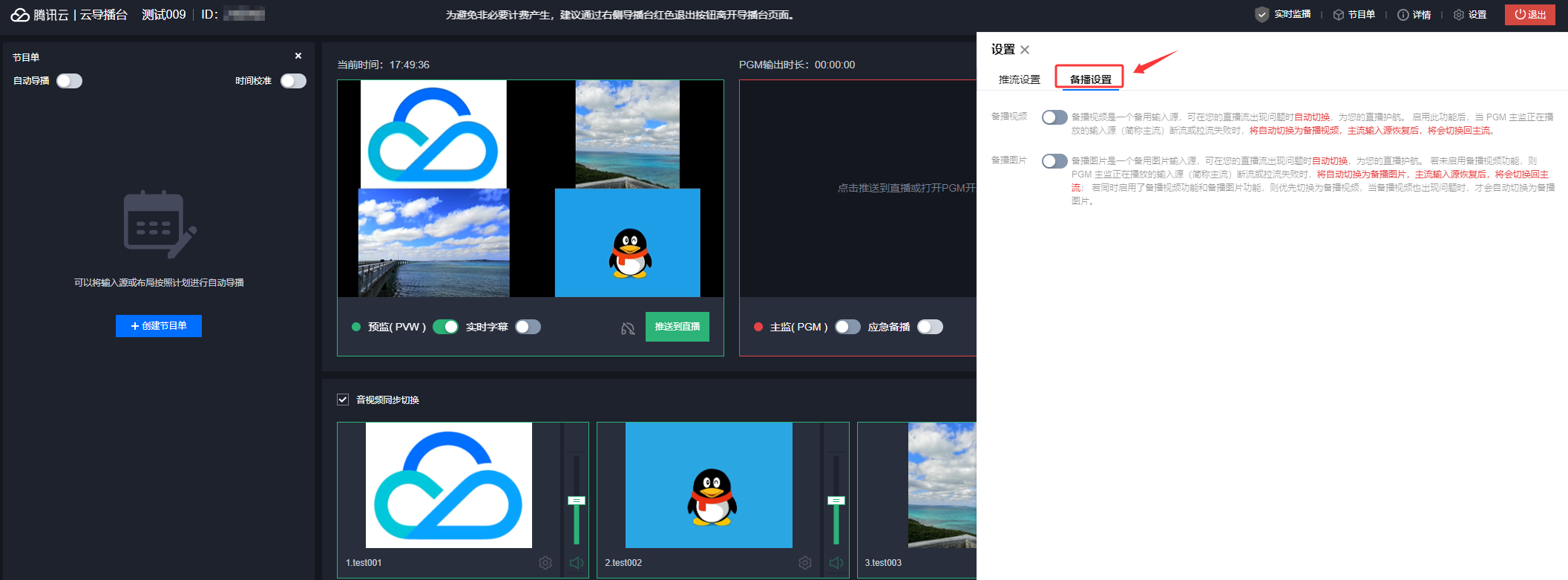The image size is (1568, 580).
Task: Enable the 备播视频 switch
Action: coord(1054,117)
